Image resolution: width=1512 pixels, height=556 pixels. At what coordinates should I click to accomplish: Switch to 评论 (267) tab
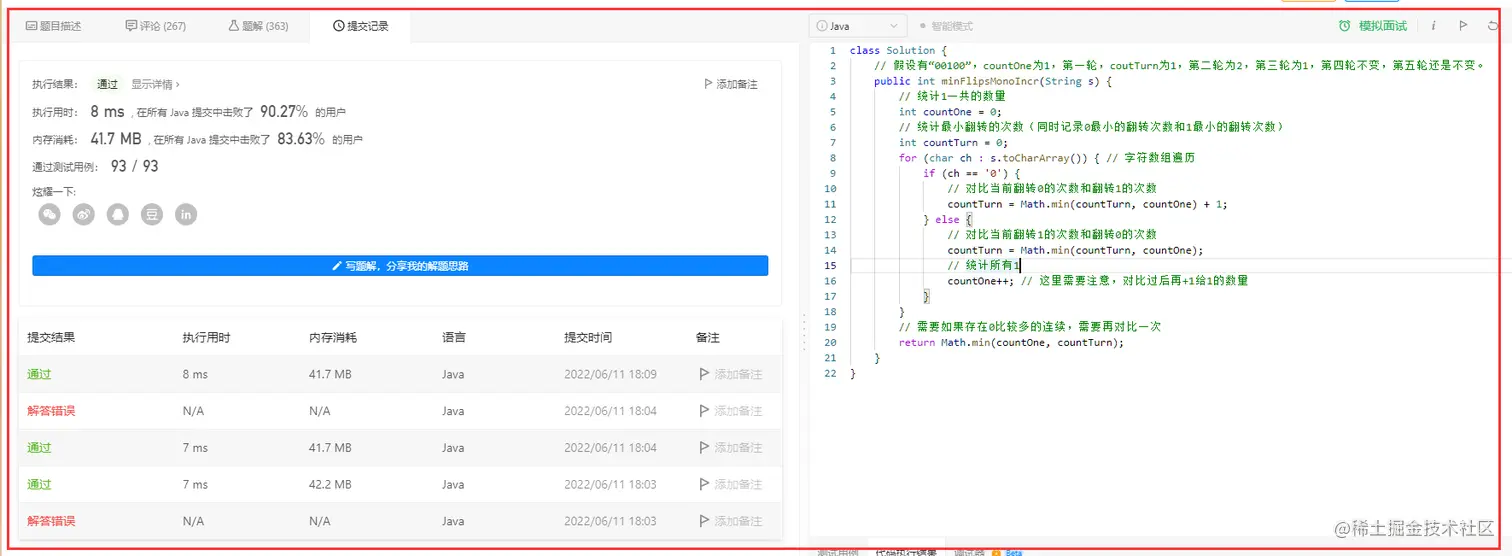pyautogui.click(x=156, y=26)
